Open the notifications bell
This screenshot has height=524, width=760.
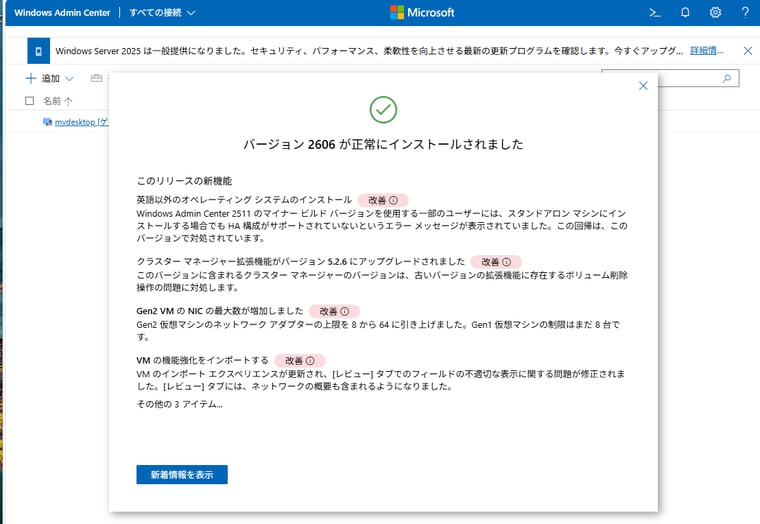pos(685,13)
